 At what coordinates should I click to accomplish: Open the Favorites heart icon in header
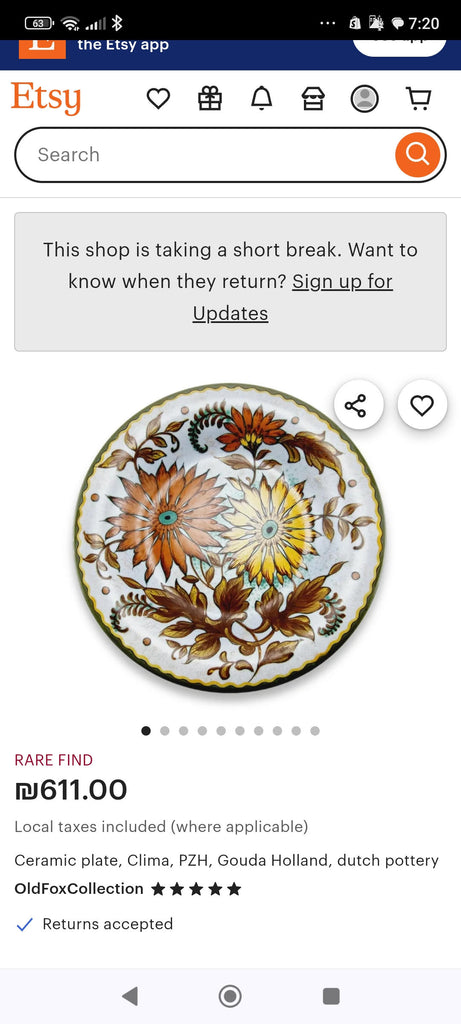[158, 99]
